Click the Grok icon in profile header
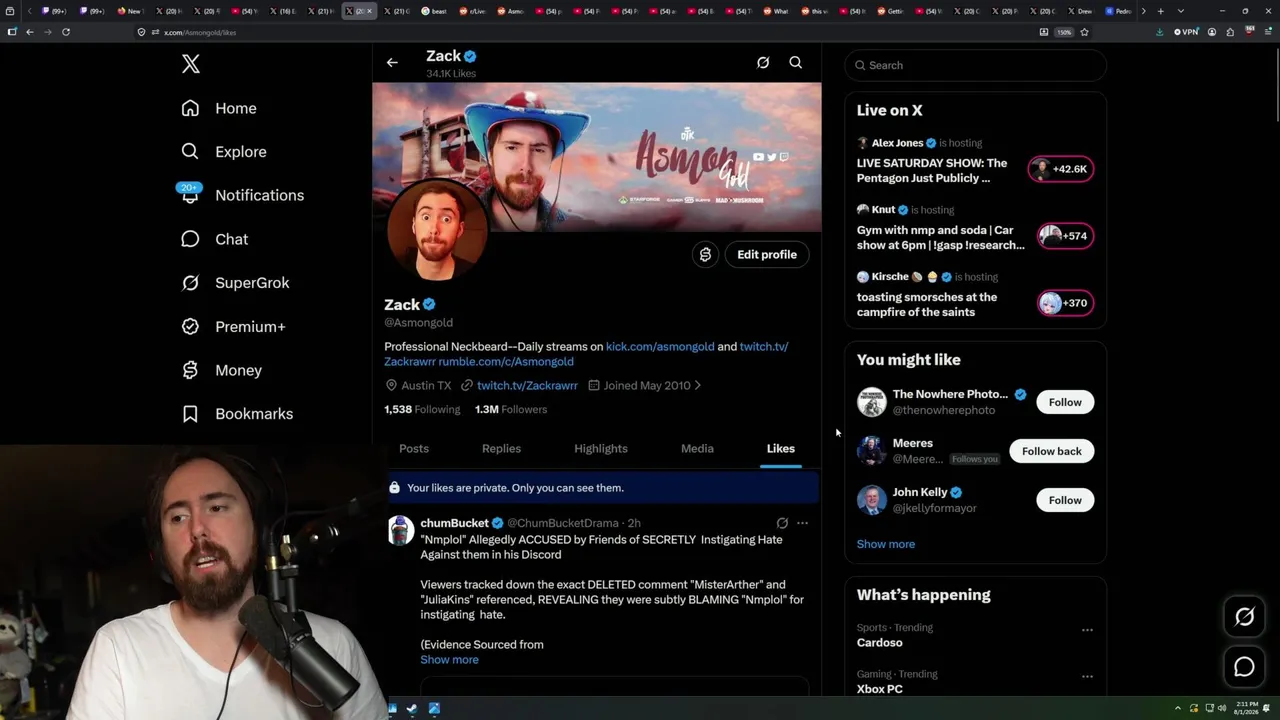The image size is (1280, 720). [x=763, y=63]
